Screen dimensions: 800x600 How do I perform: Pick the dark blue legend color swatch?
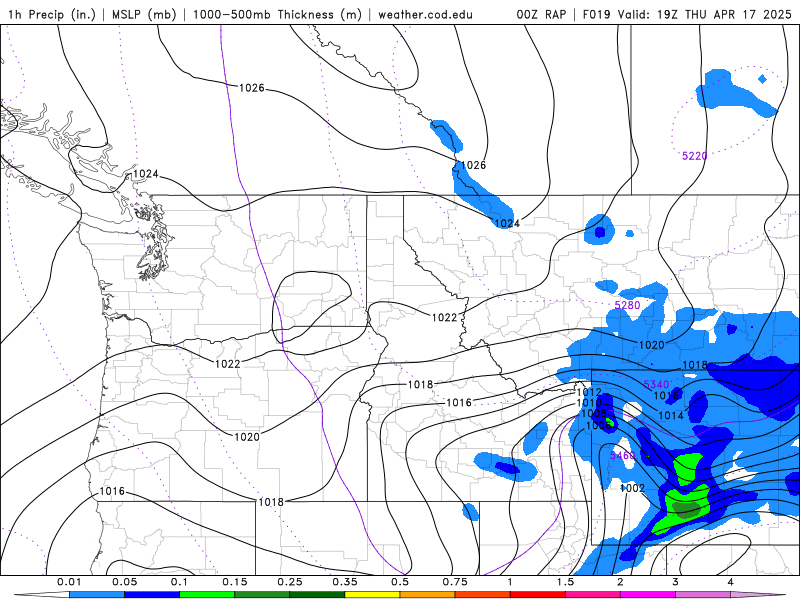(152, 595)
